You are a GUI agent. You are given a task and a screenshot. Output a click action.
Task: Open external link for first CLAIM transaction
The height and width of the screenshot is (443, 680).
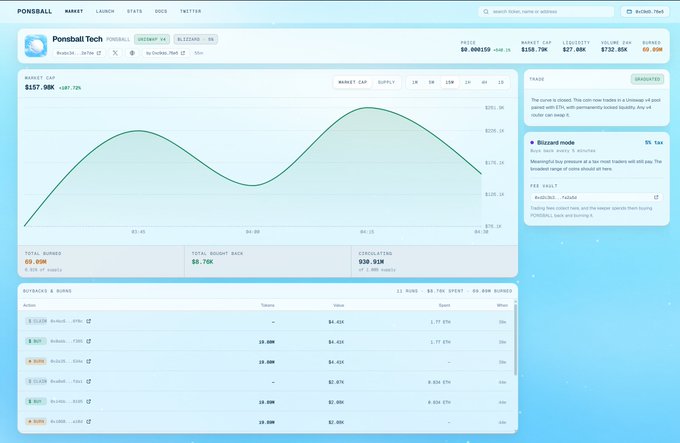coord(88,321)
